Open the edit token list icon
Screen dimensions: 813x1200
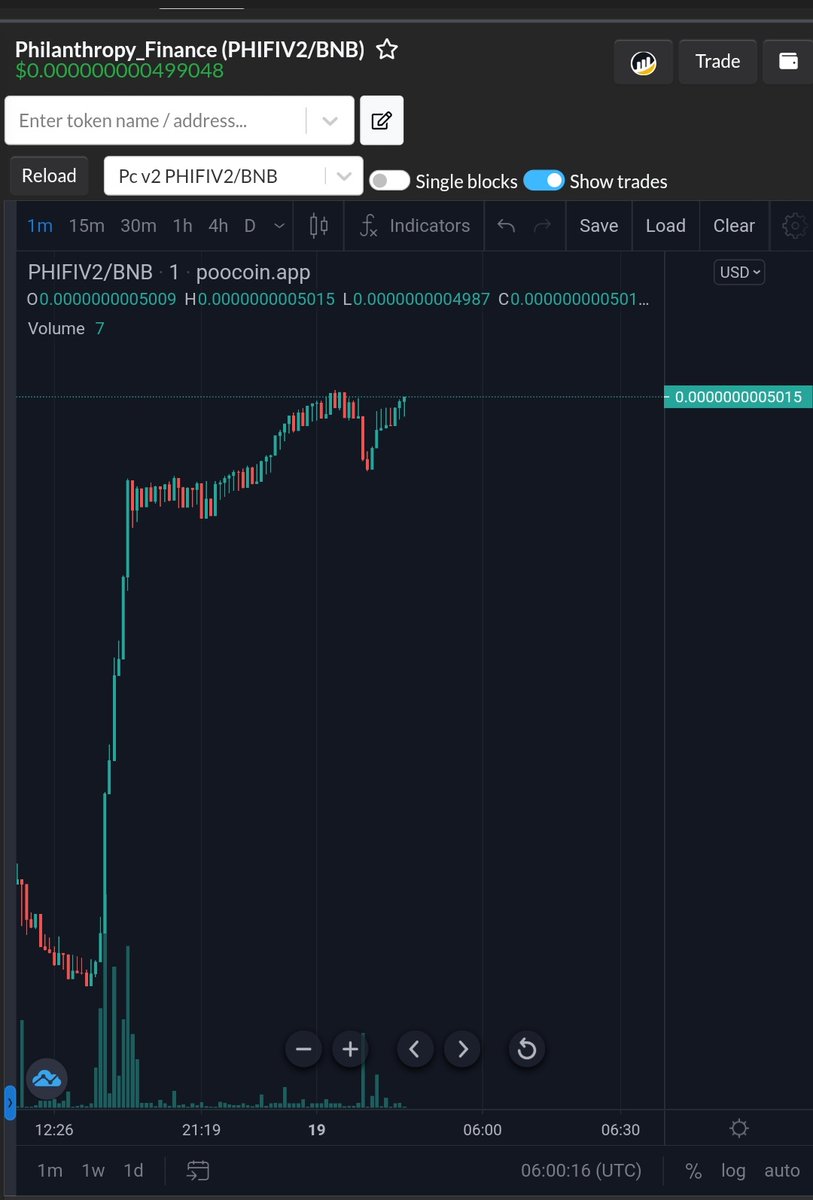pyautogui.click(x=381, y=121)
